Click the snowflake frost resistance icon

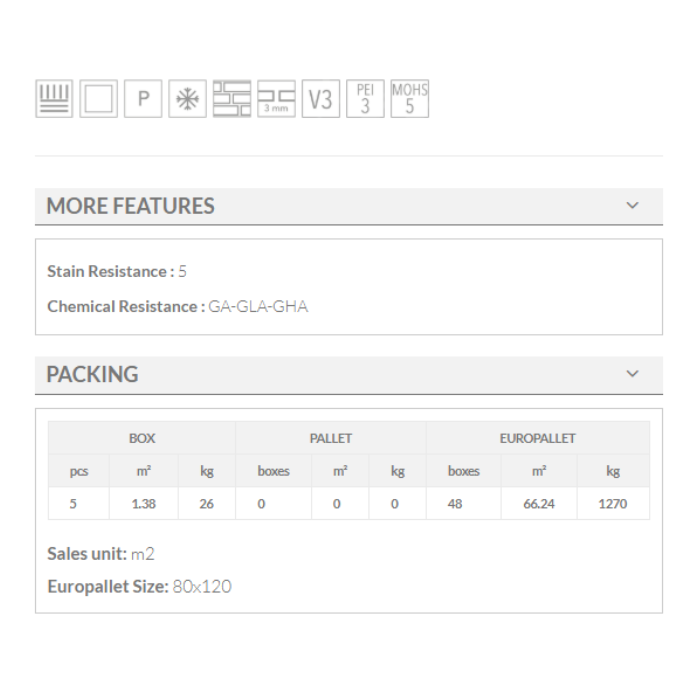(187, 100)
